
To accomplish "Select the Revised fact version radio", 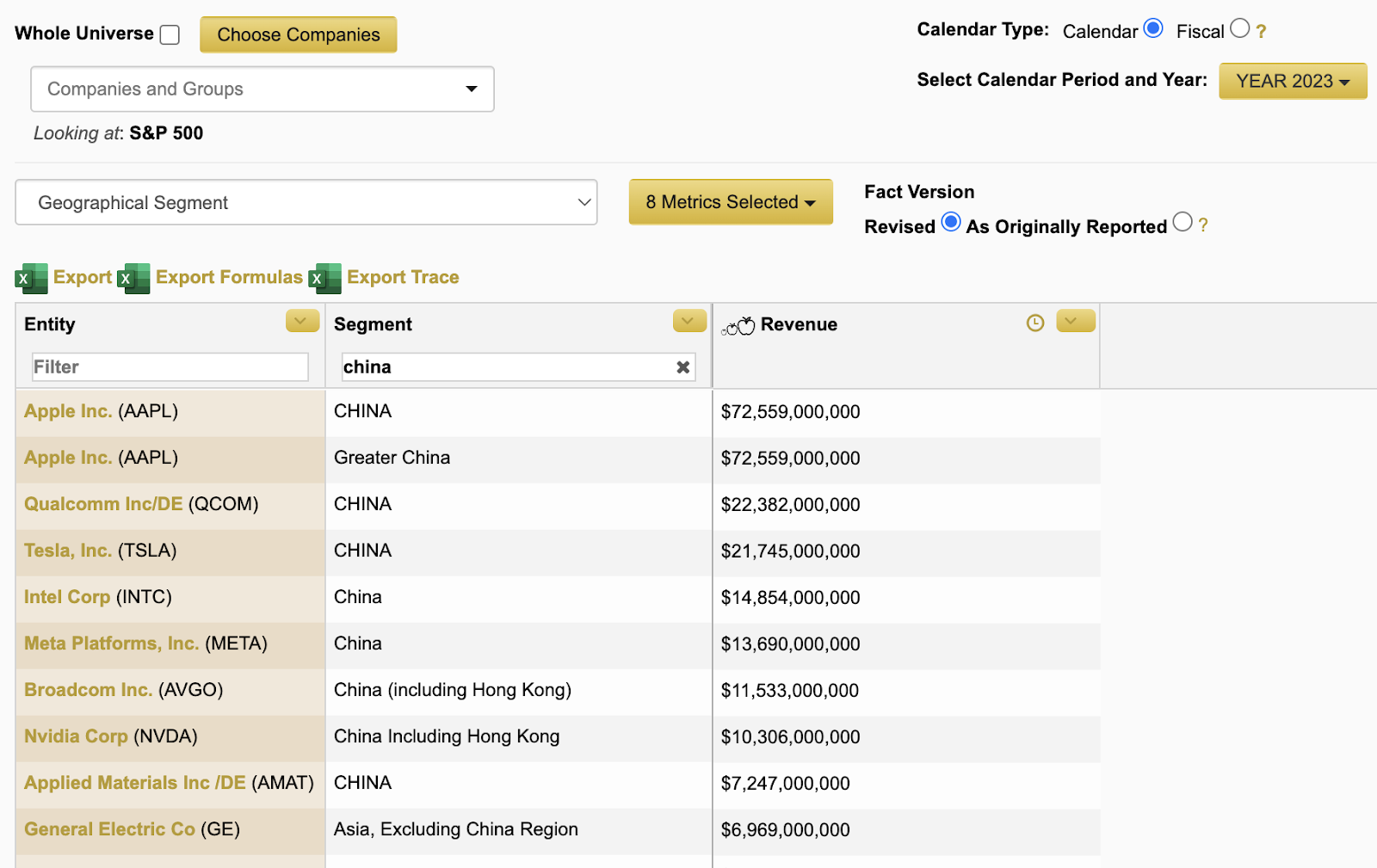I will [951, 222].
